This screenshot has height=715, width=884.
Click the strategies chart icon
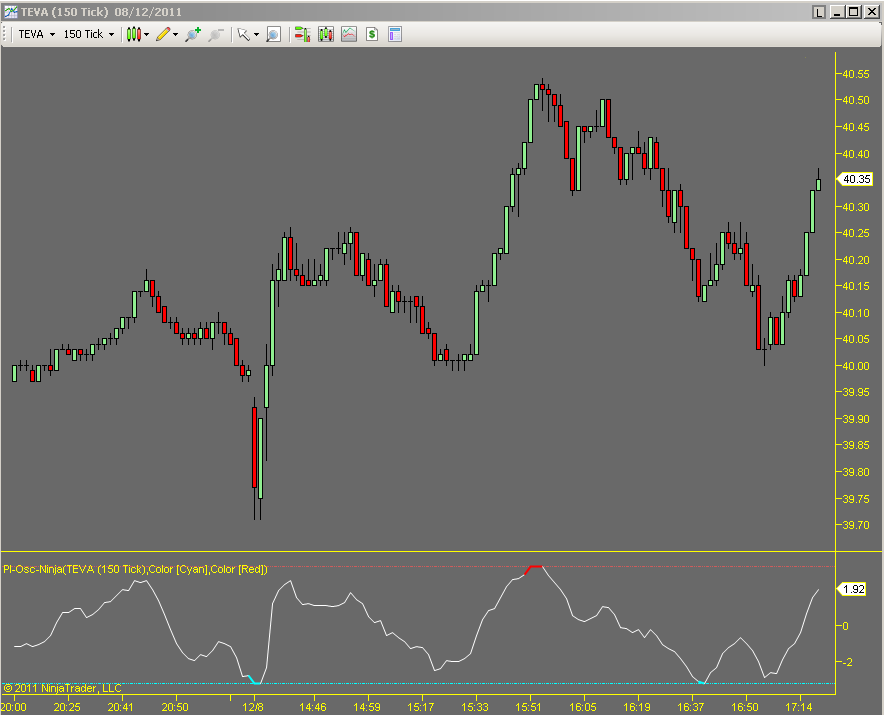(x=325, y=34)
